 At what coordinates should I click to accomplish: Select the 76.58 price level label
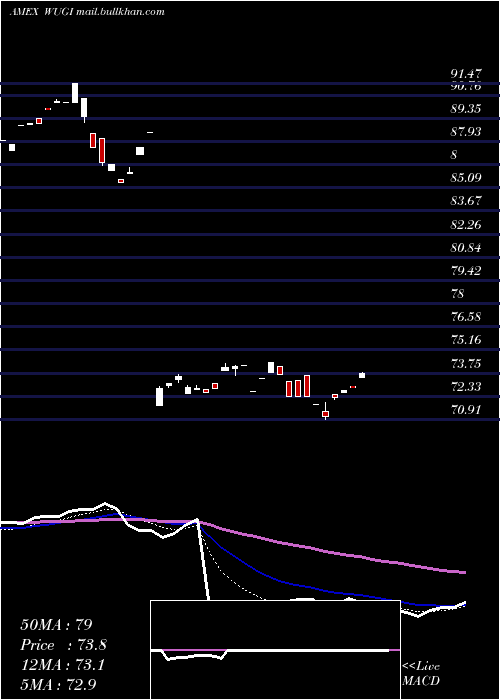click(466, 317)
